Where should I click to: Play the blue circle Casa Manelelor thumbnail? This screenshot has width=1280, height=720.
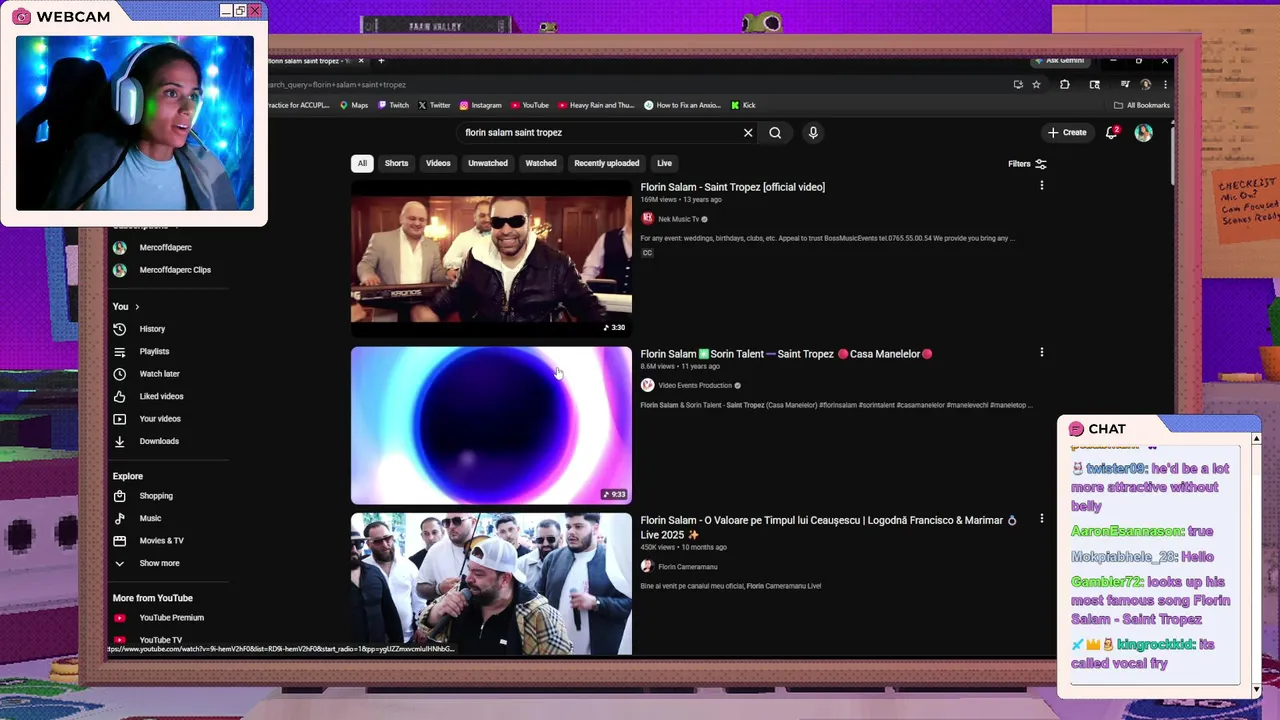coord(491,425)
